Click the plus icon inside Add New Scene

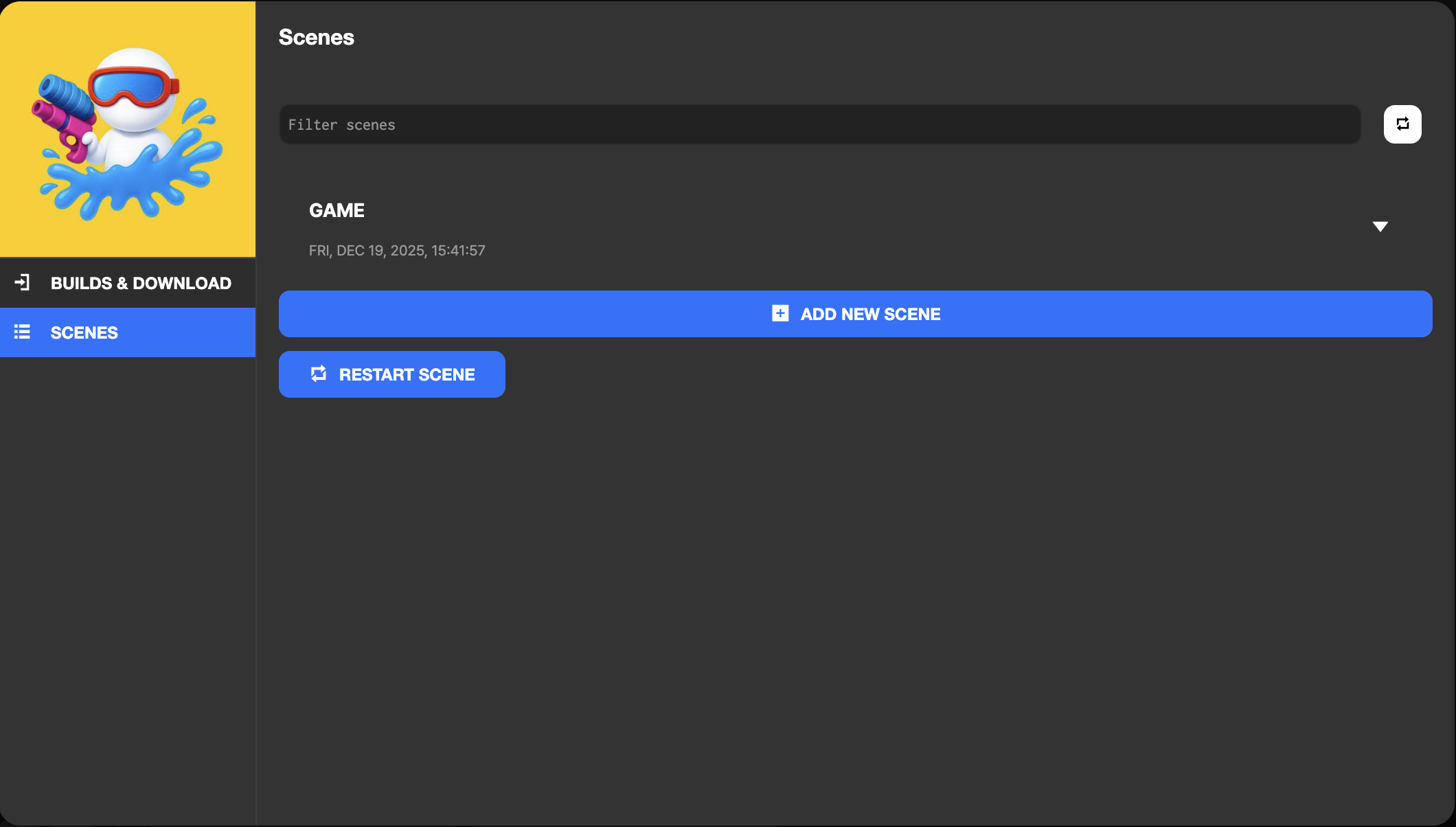tap(780, 313)
